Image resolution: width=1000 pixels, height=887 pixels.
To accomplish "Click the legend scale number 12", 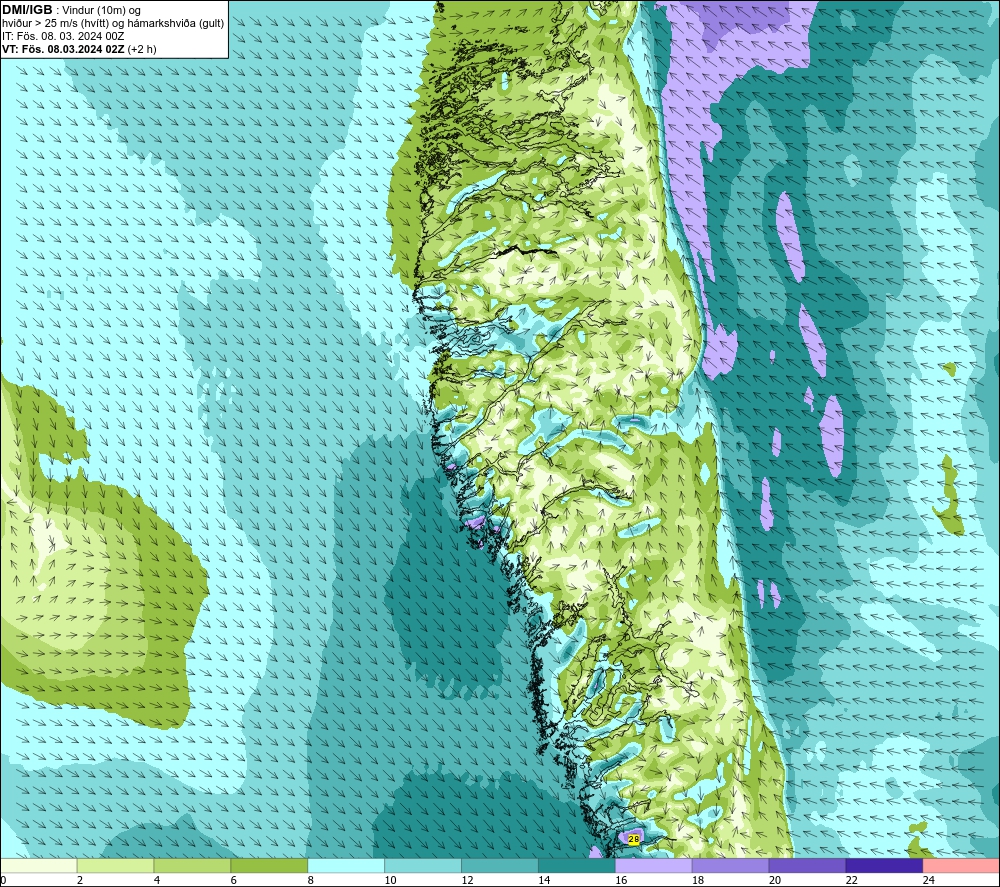I will [x=467, y=880].
